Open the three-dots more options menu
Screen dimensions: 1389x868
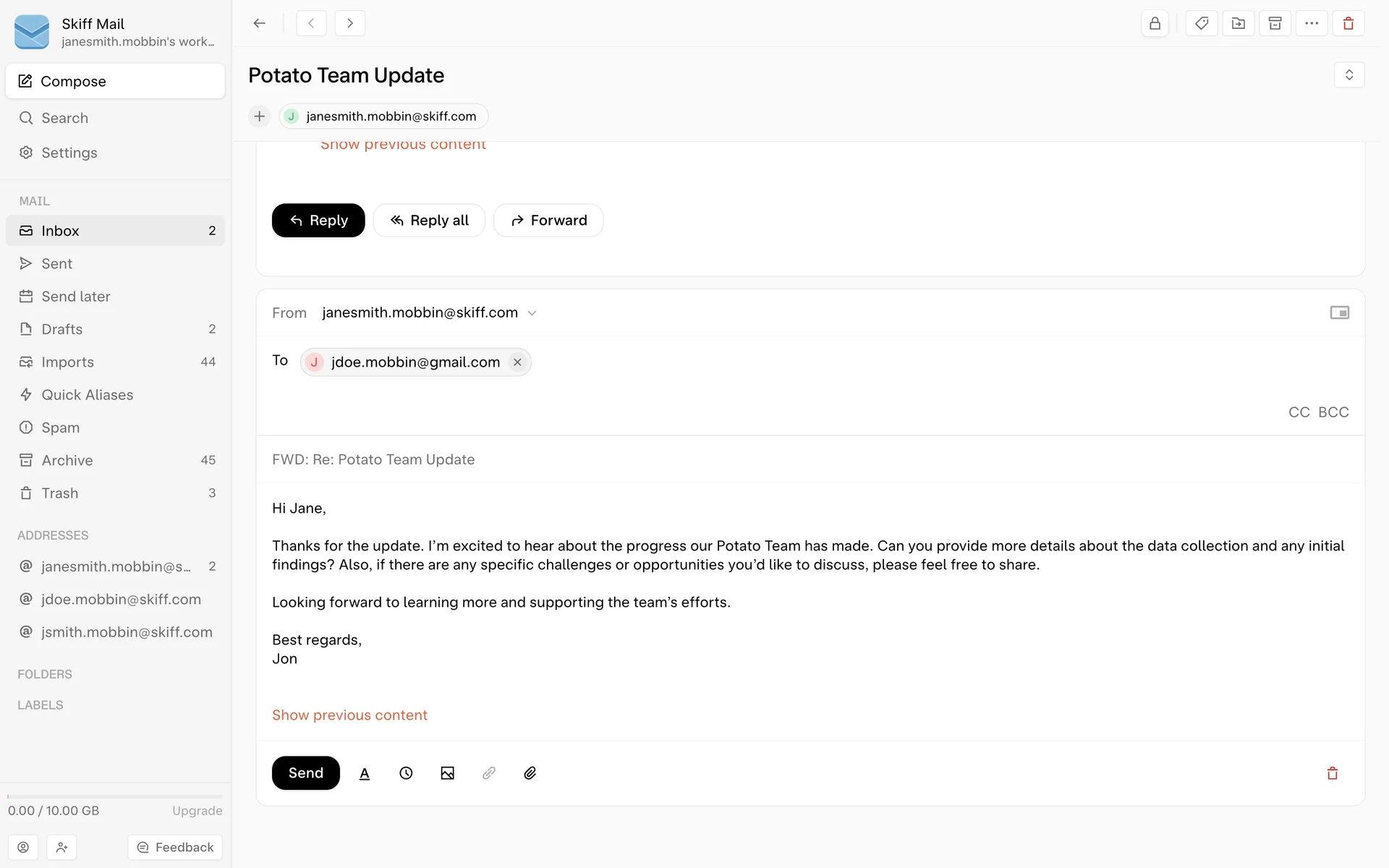point(1312,23)
